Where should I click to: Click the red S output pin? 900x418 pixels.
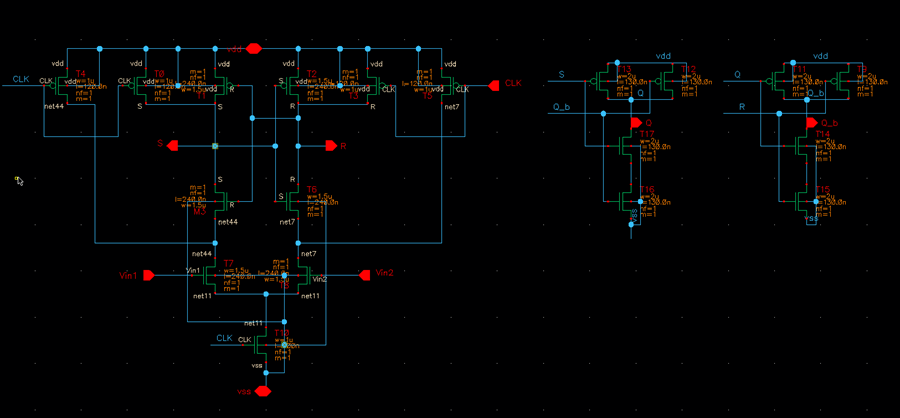click(173, 145)
